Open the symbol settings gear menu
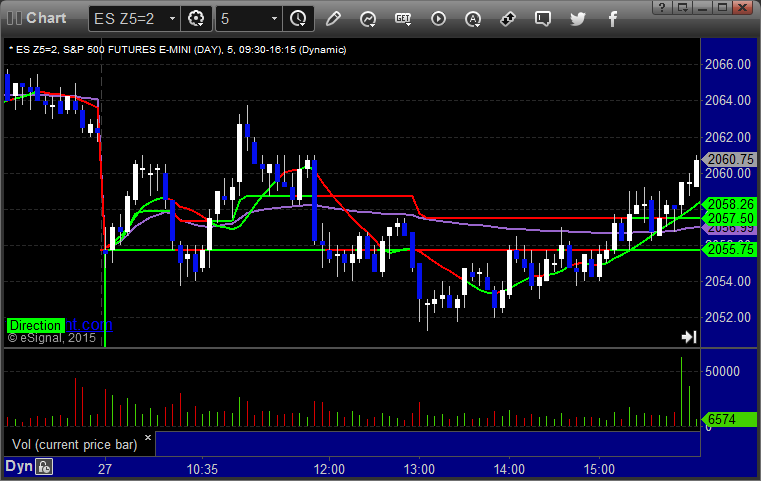This screenshot has width=761, height=481. 196,19
